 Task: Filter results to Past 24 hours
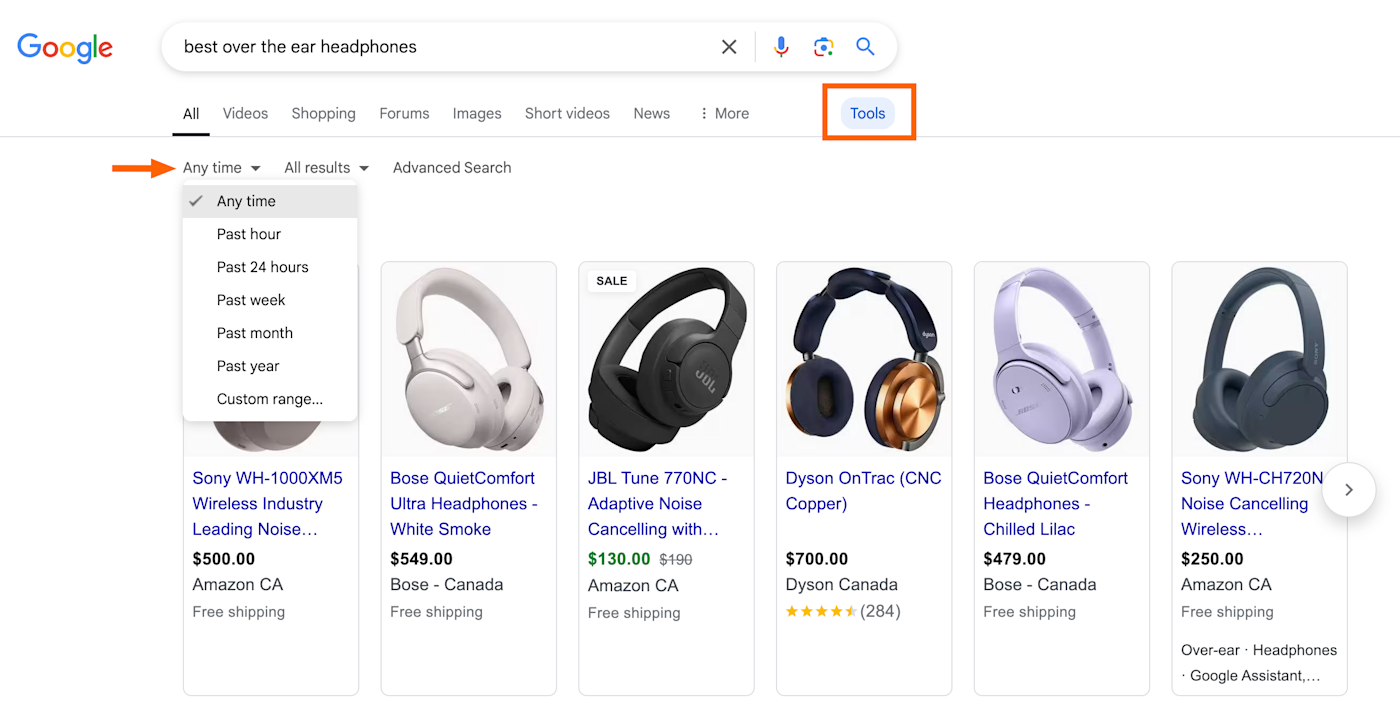tap(270, 267)
